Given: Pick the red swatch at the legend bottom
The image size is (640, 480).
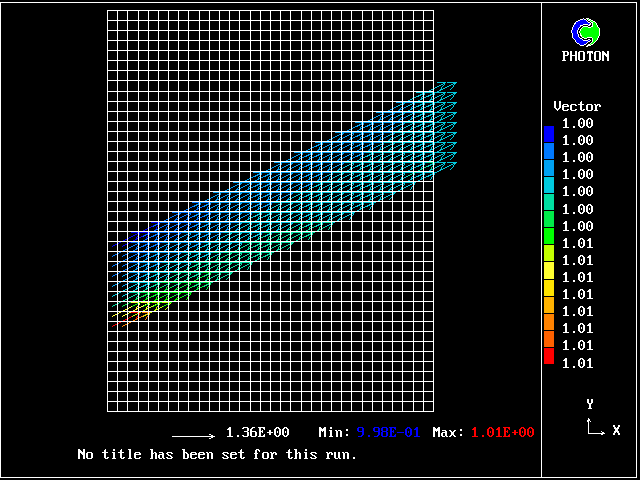Looking at the screenshot, I should [x=548, y=355].
